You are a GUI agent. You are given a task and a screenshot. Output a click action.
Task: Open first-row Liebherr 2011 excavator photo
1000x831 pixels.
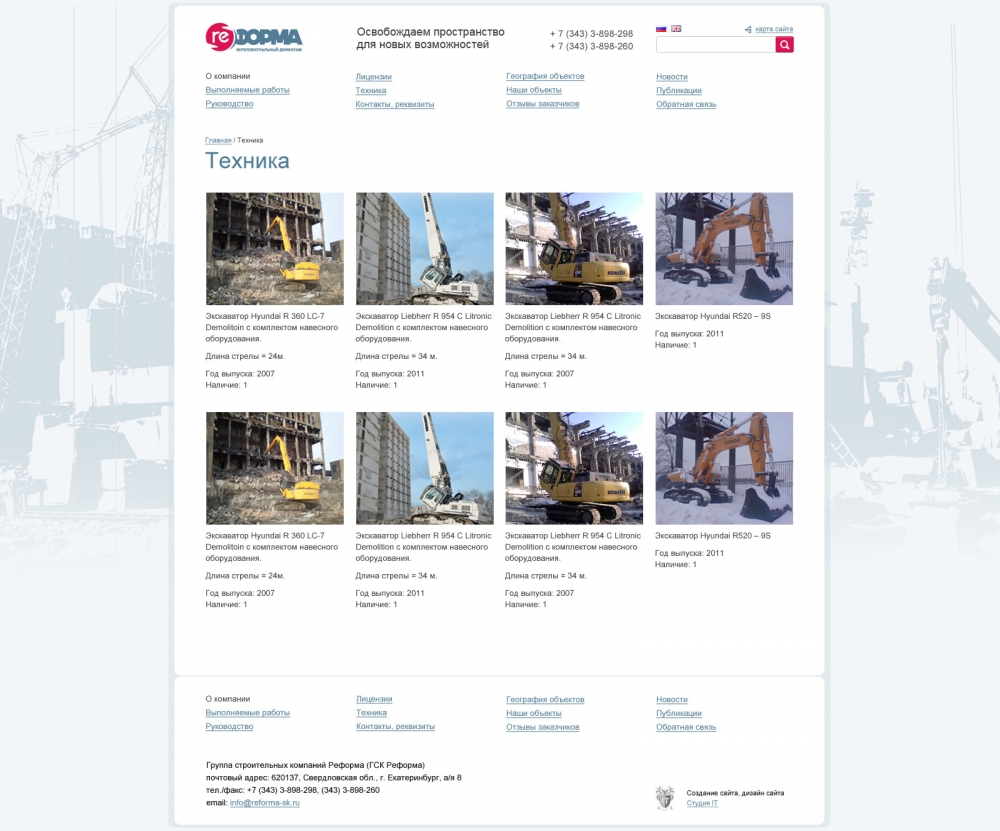tap(425, 249)
